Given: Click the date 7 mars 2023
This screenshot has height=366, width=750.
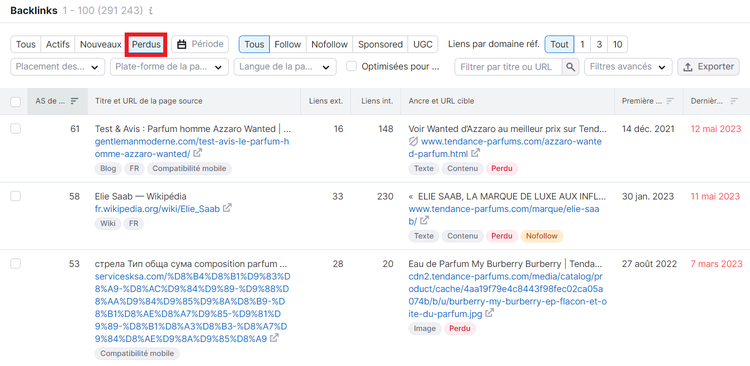Looking at the screenshot, I should pyautogui.click(x=717, y=264).
